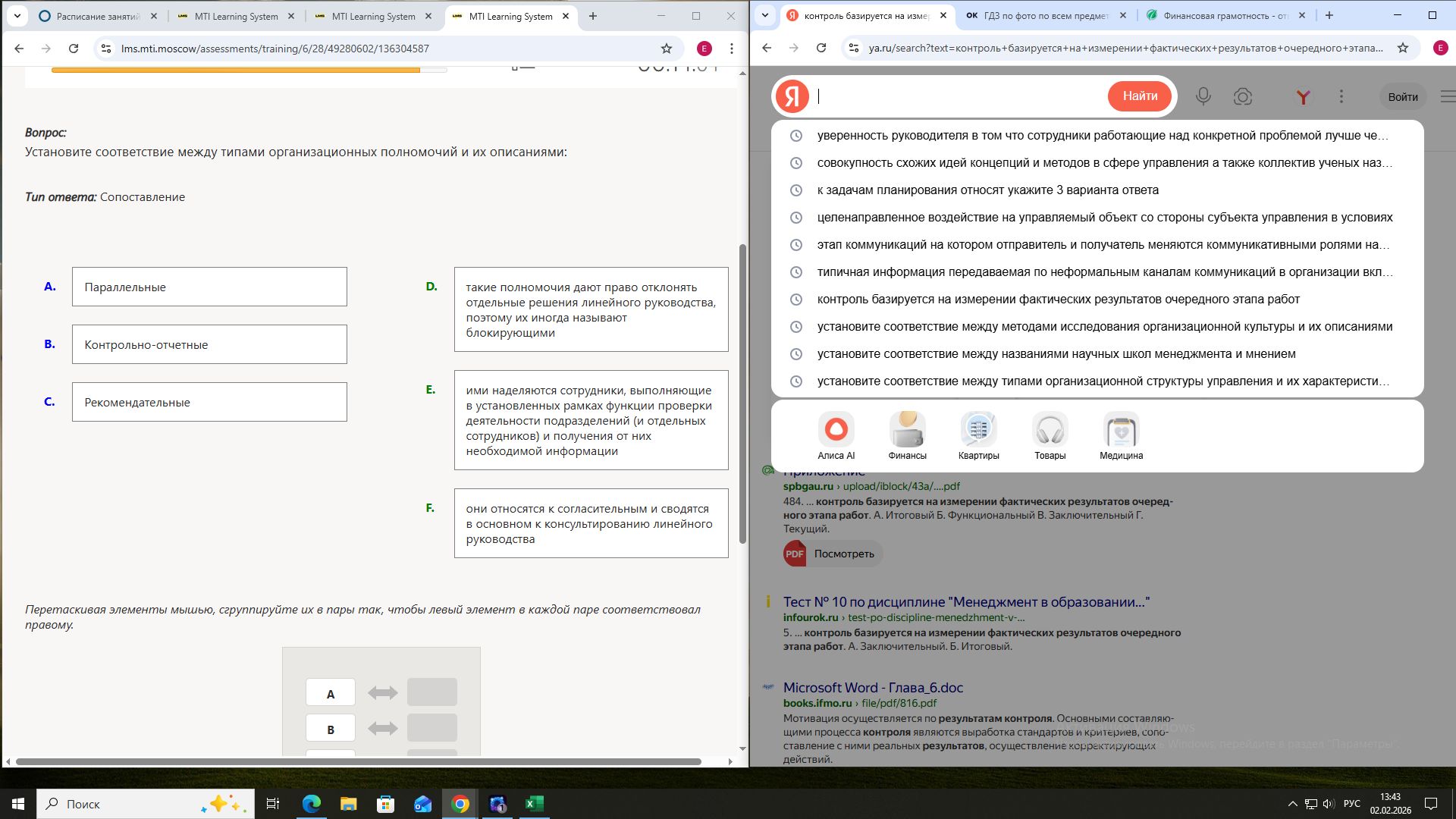Open the Финансы shortcut
The height and width of the screenshot is (819, 1456).
(x=907, y=435)
